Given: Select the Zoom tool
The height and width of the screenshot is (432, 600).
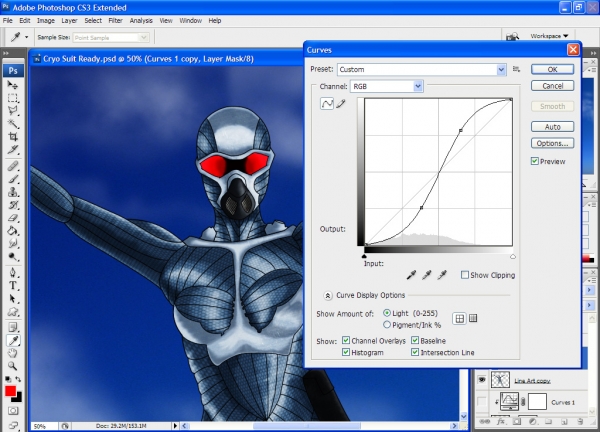Looking at the screenshot, I should tap(13, 366).
